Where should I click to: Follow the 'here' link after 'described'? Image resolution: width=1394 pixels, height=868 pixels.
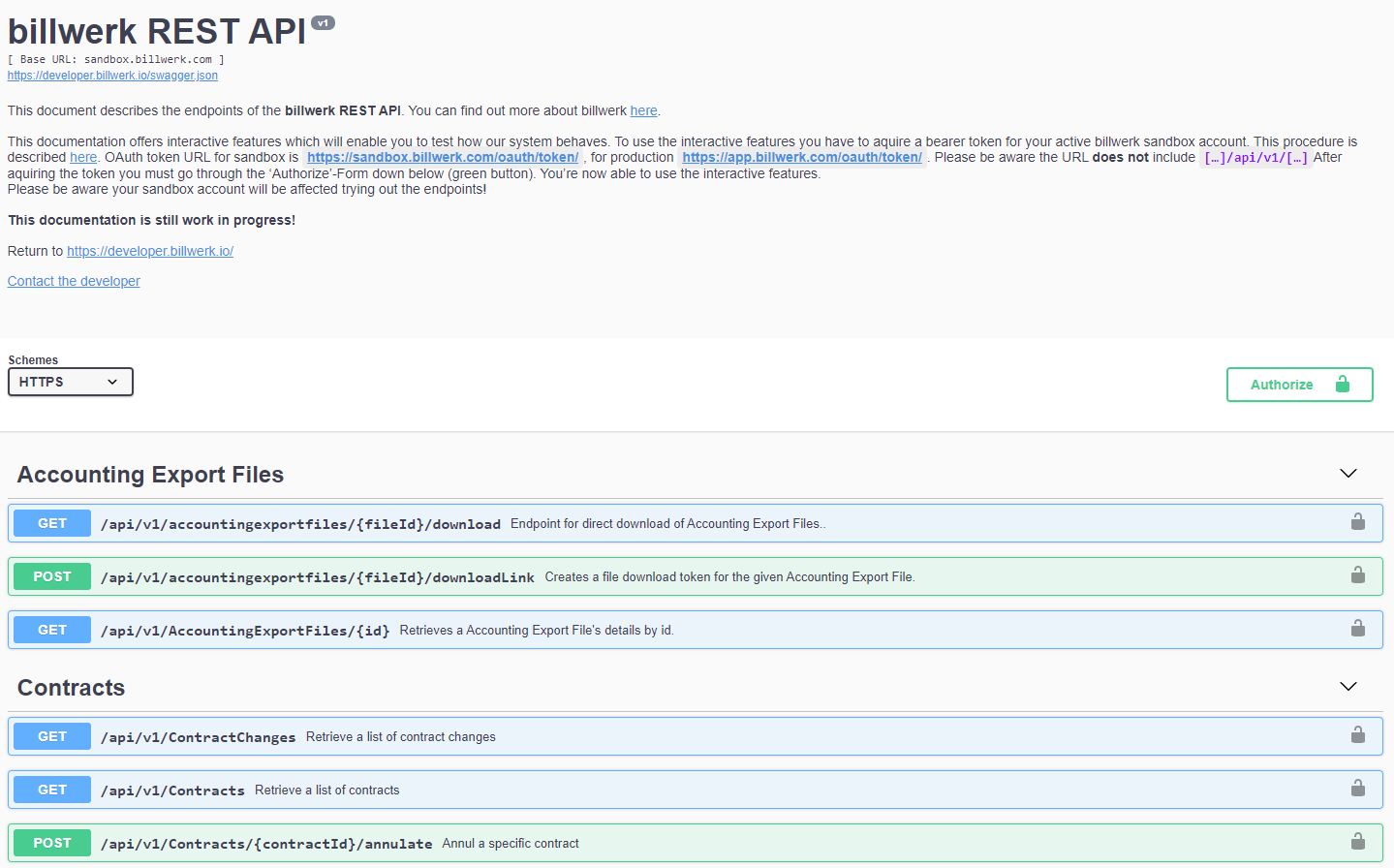click(x=83, y=157)
